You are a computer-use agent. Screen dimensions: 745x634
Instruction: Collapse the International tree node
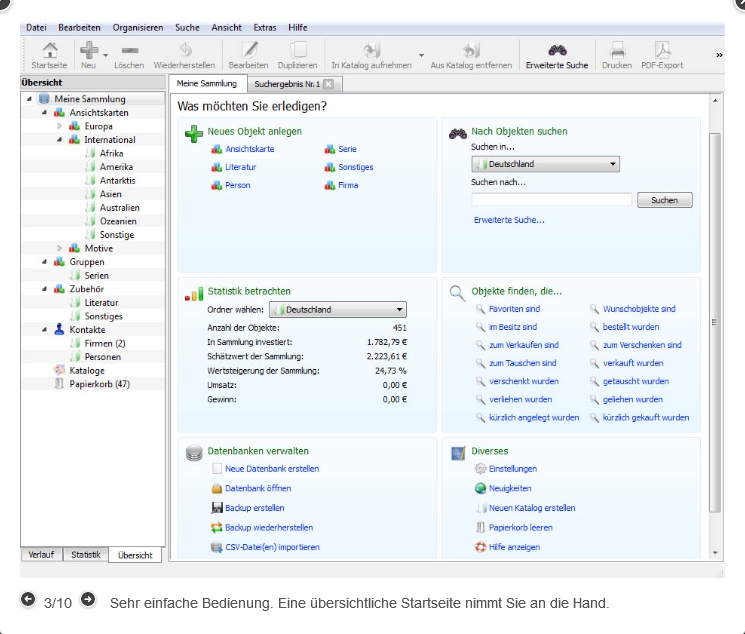[60, 140]
